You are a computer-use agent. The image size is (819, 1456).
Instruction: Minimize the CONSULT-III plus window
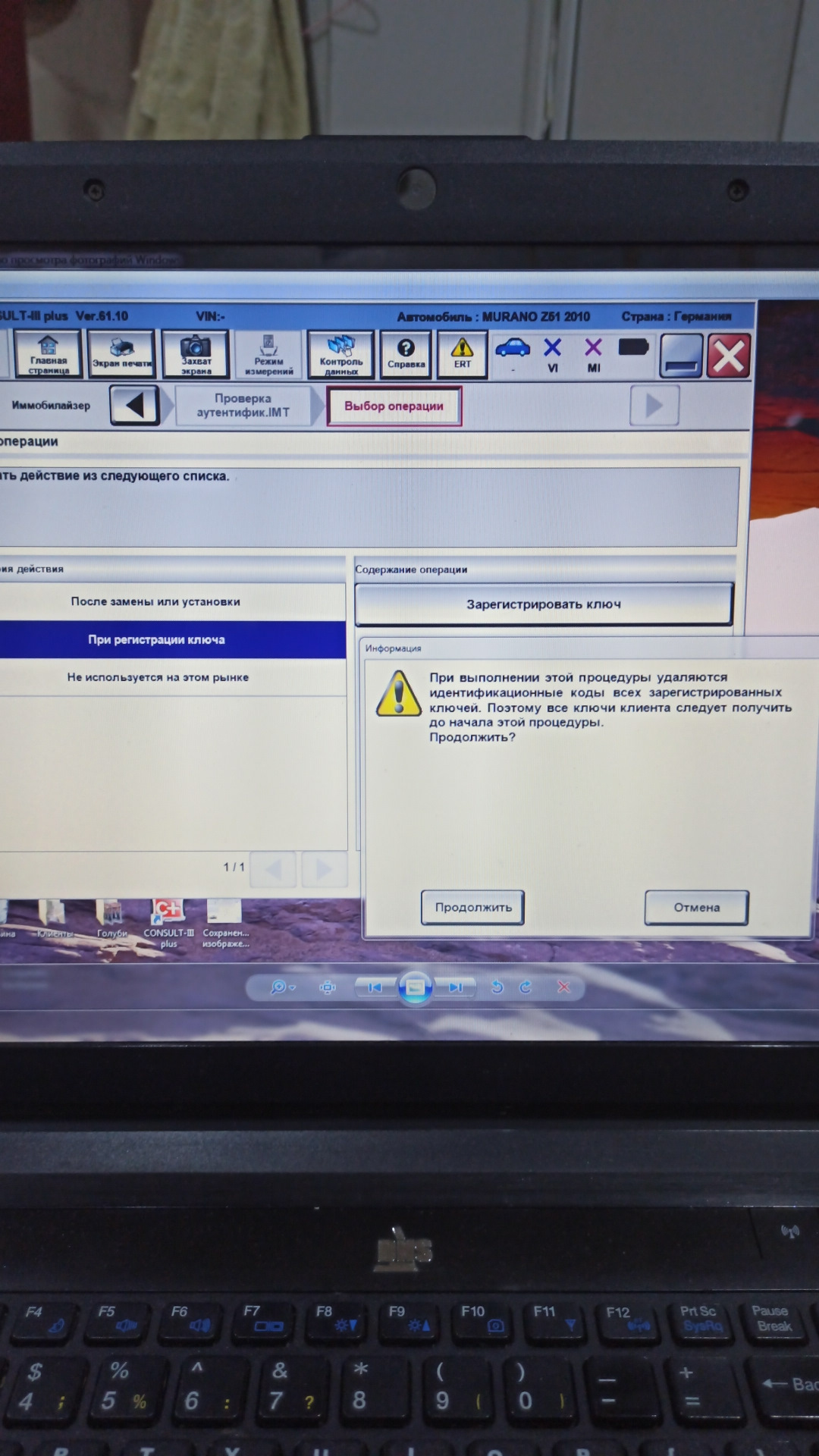[x=681, y=355]
